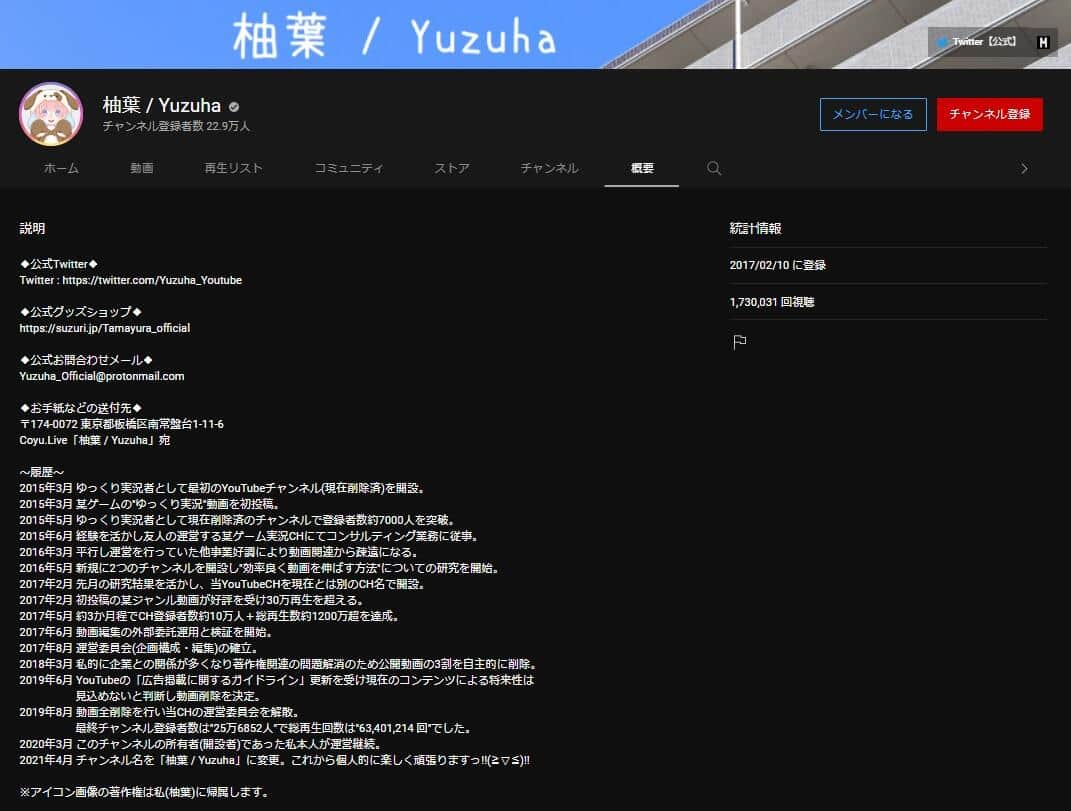Click the Twitter bird icon in banner
Screen dimensions: 1071x811
pyautogui.click(x=941, y=42)
